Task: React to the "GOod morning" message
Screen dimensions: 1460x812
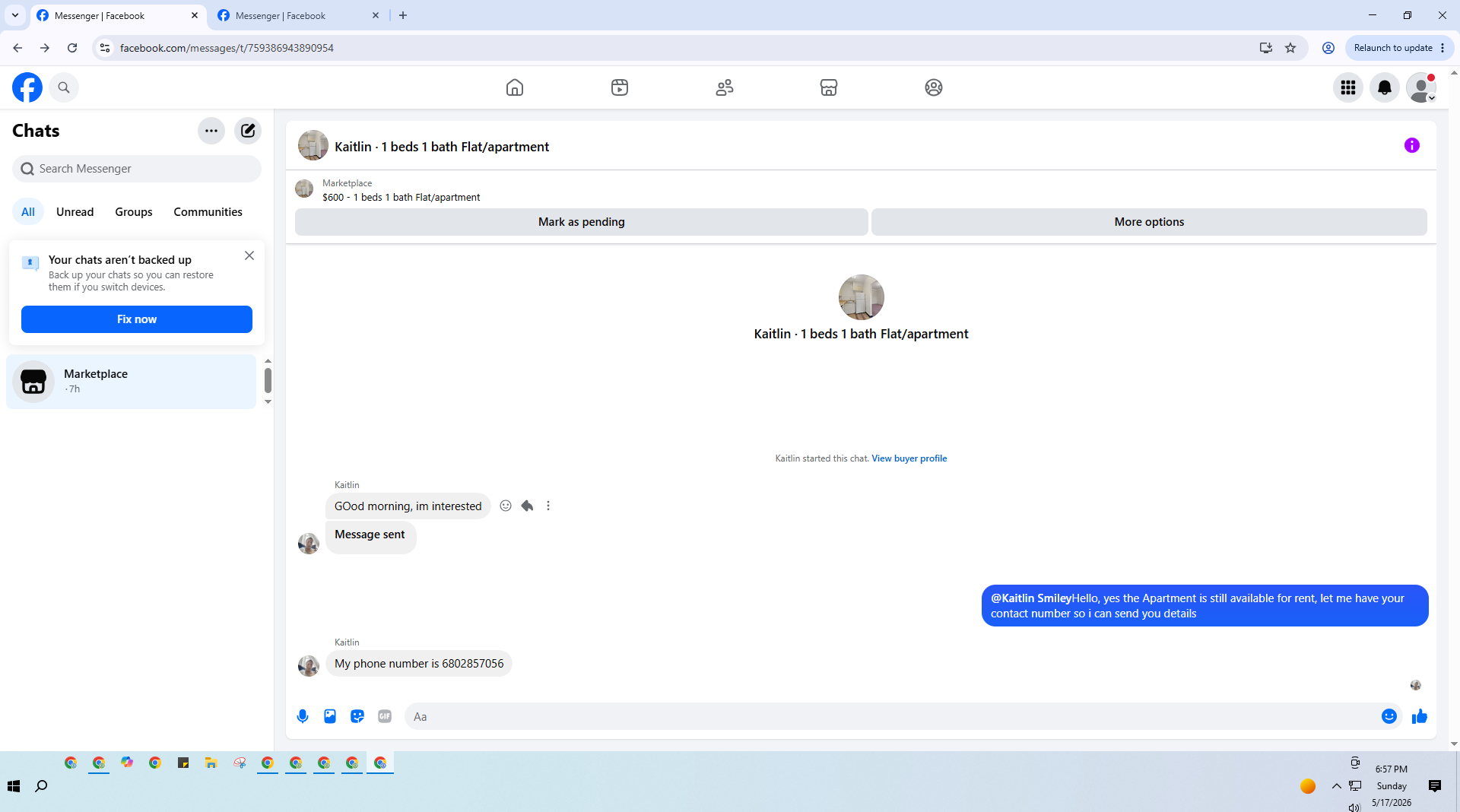Action: [x=506, y=506]
